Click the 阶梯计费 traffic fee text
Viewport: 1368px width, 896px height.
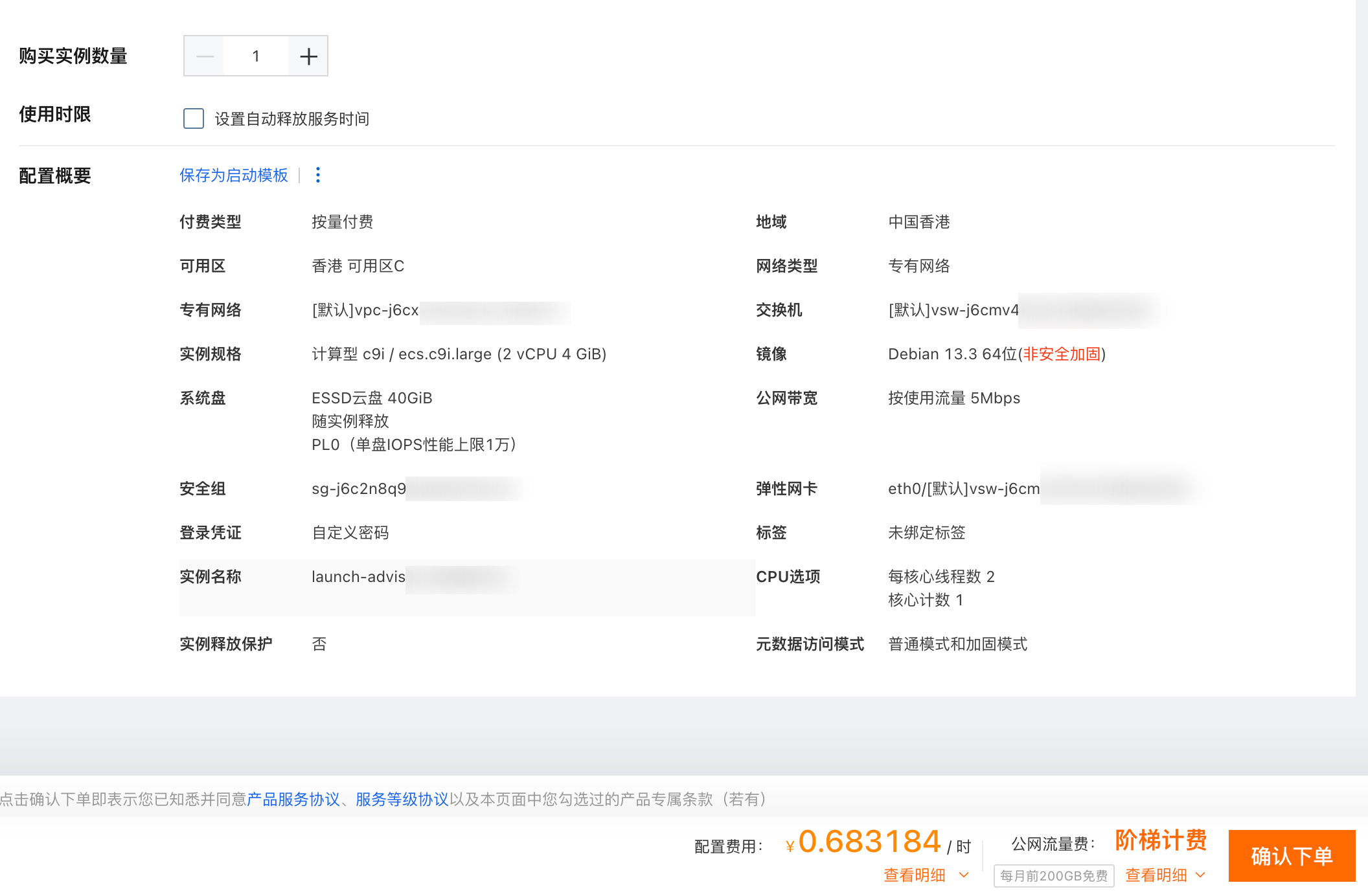(x=1160, y=840)
